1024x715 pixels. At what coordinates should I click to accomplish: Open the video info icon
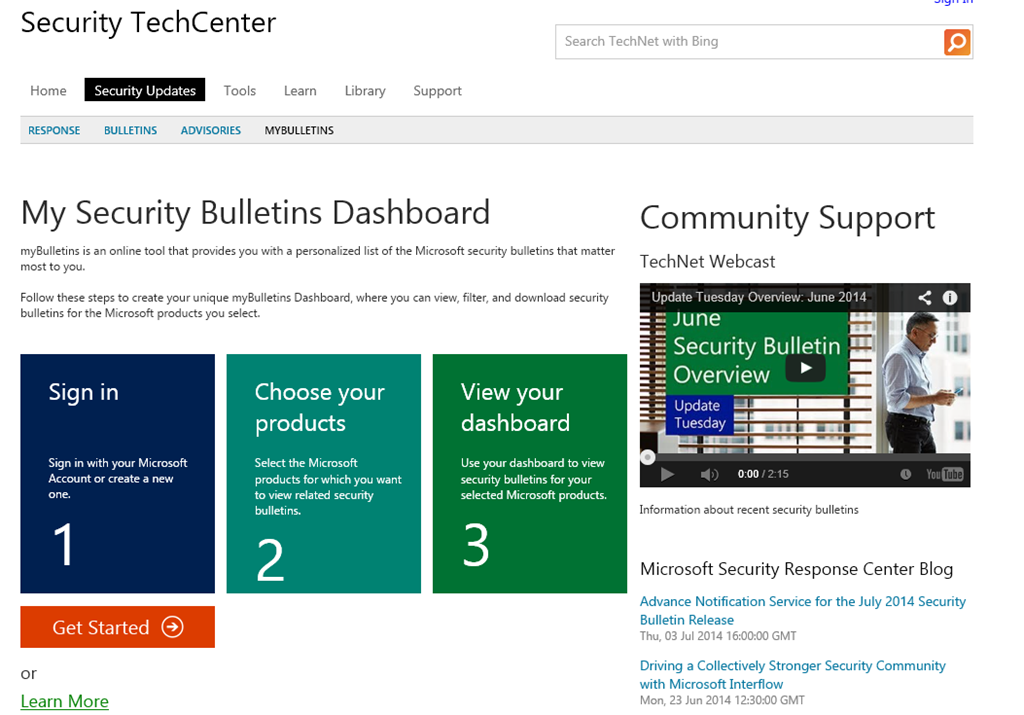pos(950,297)
